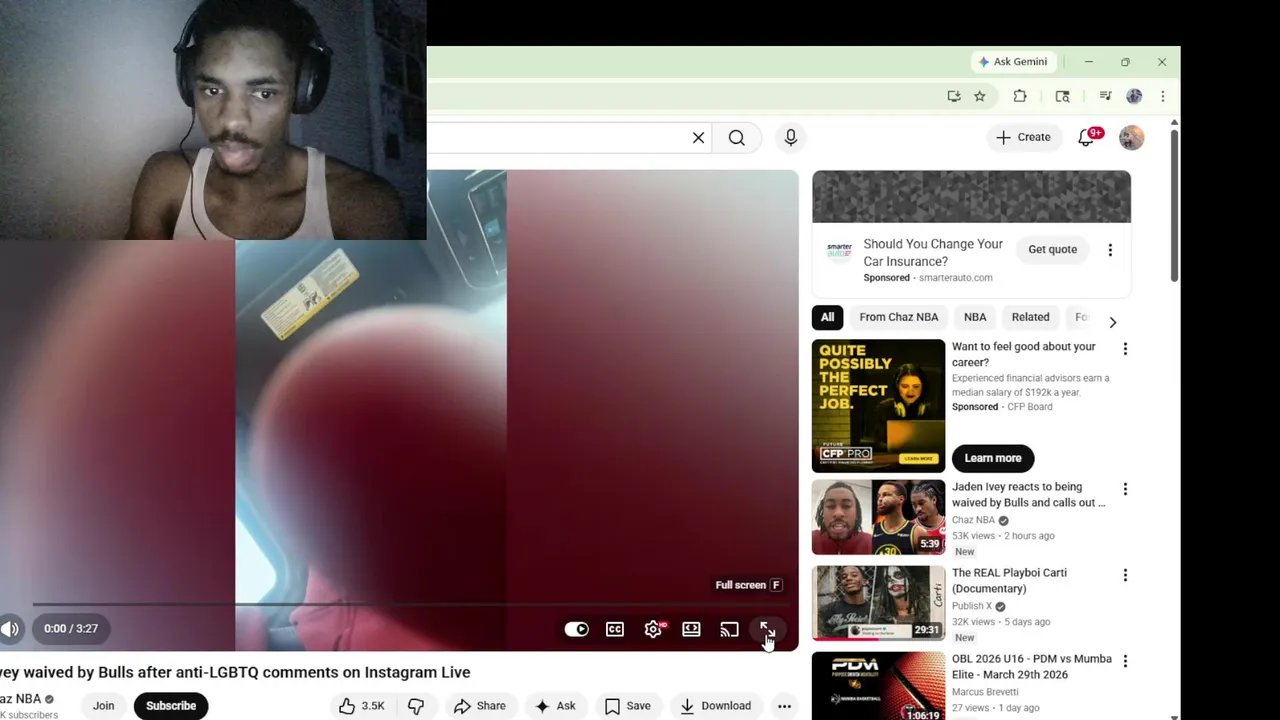Click the Publish X channel name
The height and width of the screenshot is (720, 1280).
(x=972, y=606)
